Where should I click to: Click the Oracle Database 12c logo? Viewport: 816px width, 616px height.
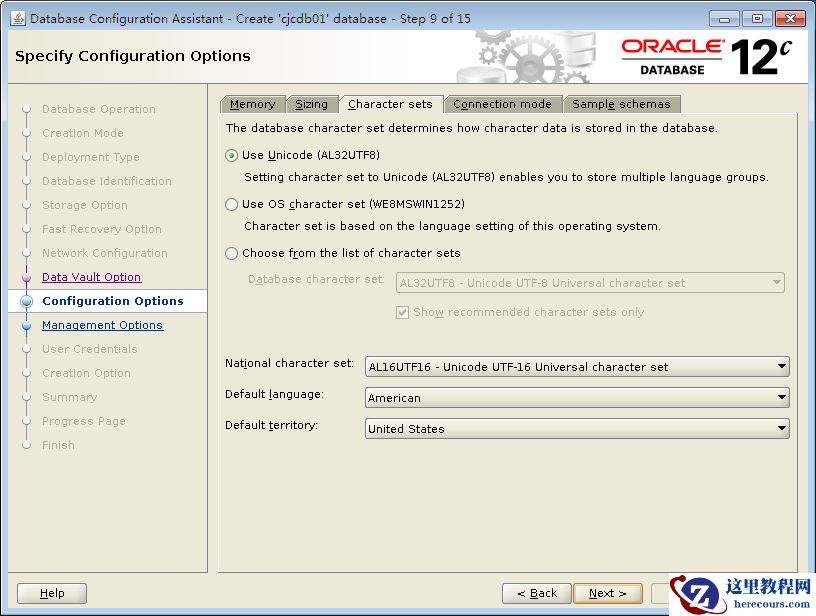tap(706, 57)
